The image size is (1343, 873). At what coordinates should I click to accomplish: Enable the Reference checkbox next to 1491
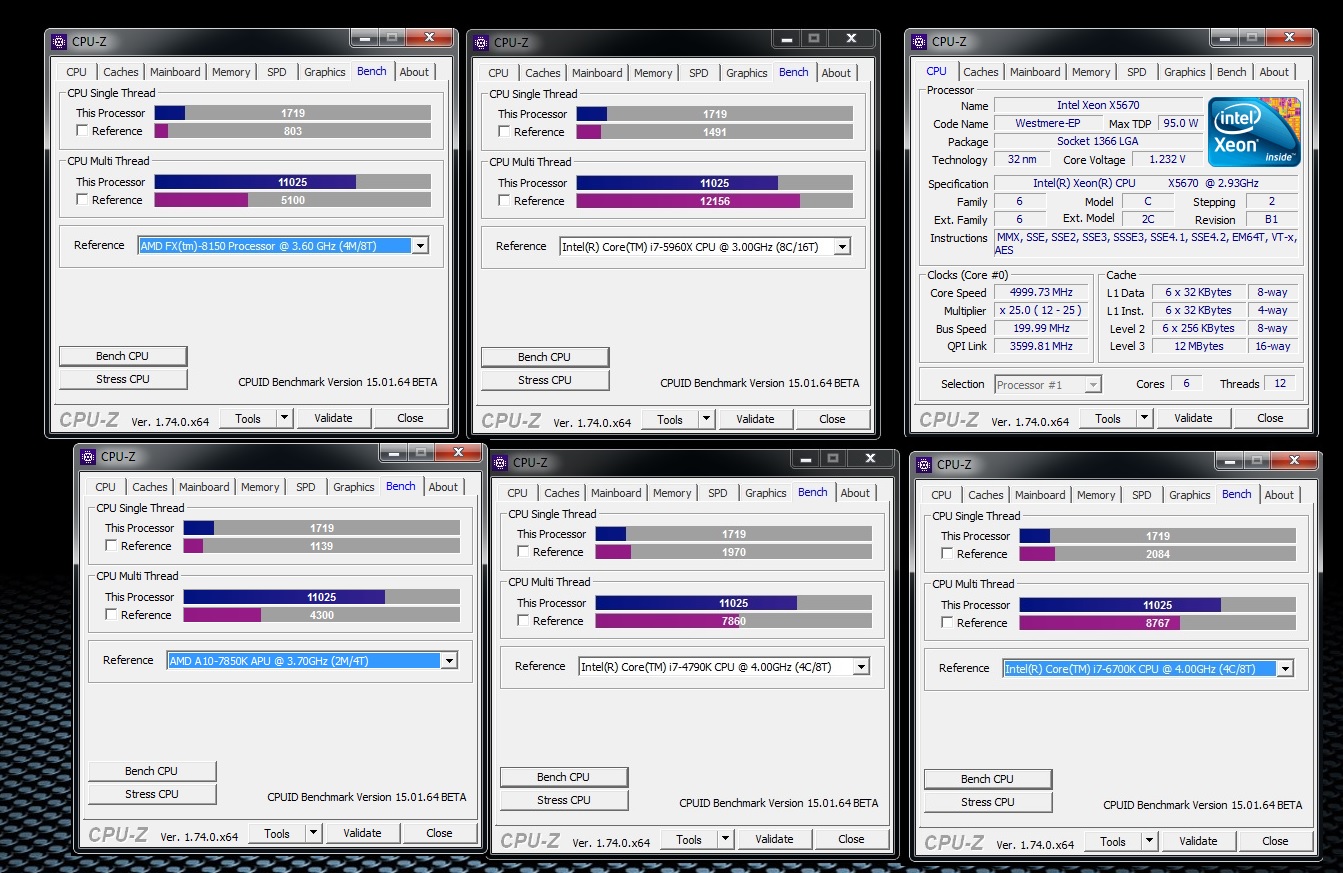coord(504,132)
